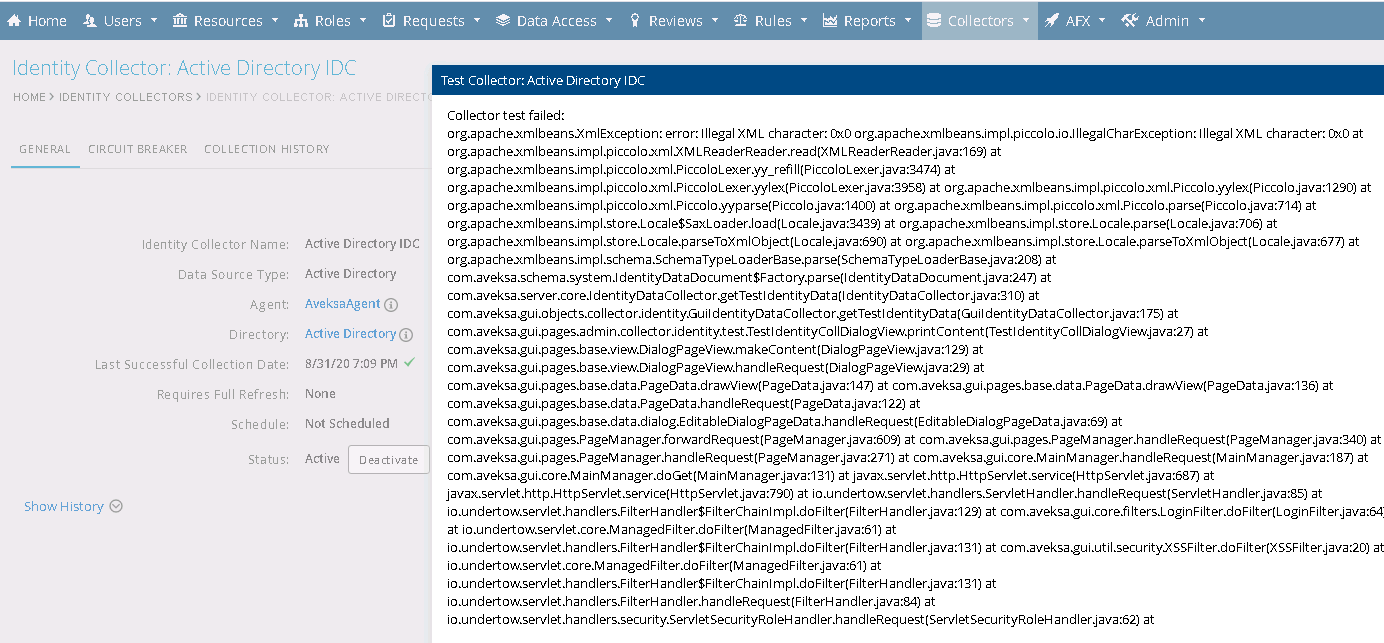Open the Collectors dropdown menu
Viewport: 1384px width, 643px height.
pos(979,21)
